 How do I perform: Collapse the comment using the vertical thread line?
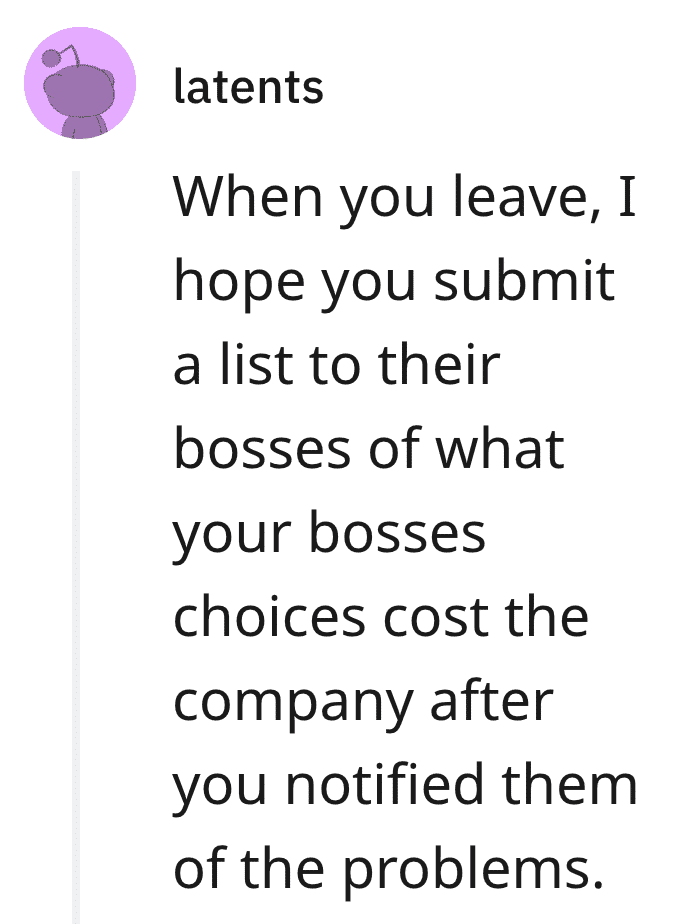(x=75, y=547)
